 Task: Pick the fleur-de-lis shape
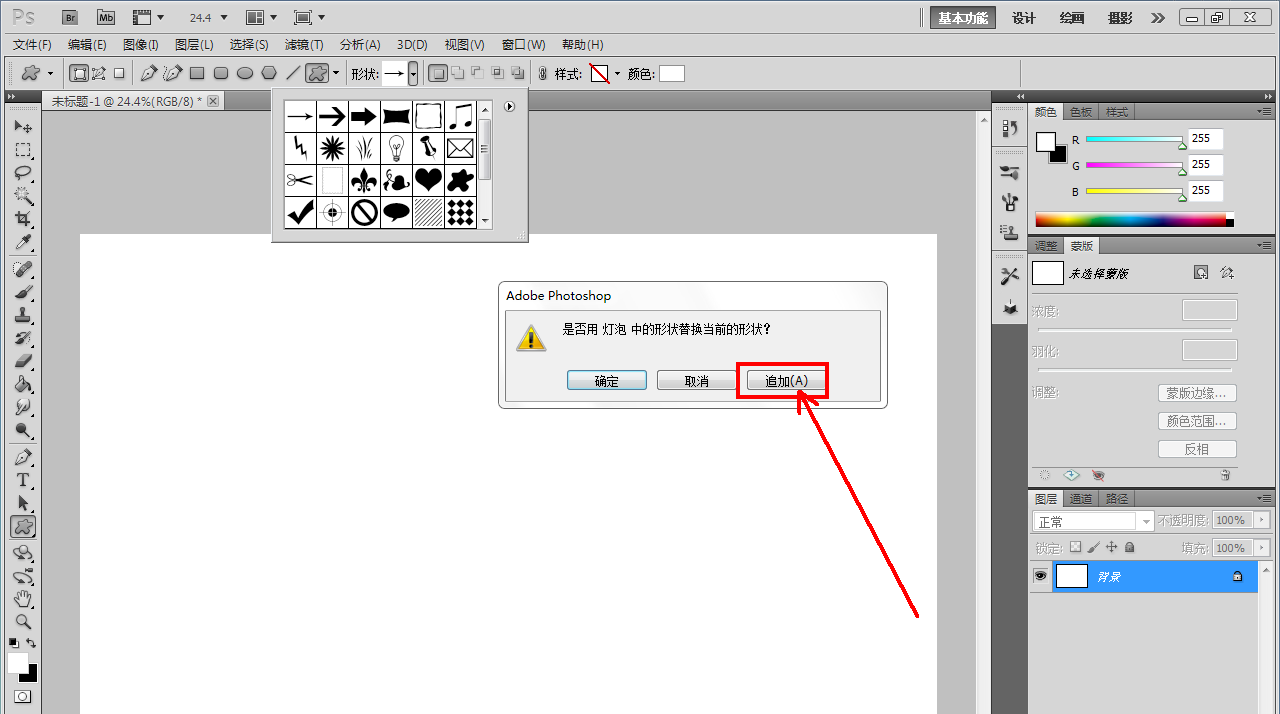click(x=364, y=180)
